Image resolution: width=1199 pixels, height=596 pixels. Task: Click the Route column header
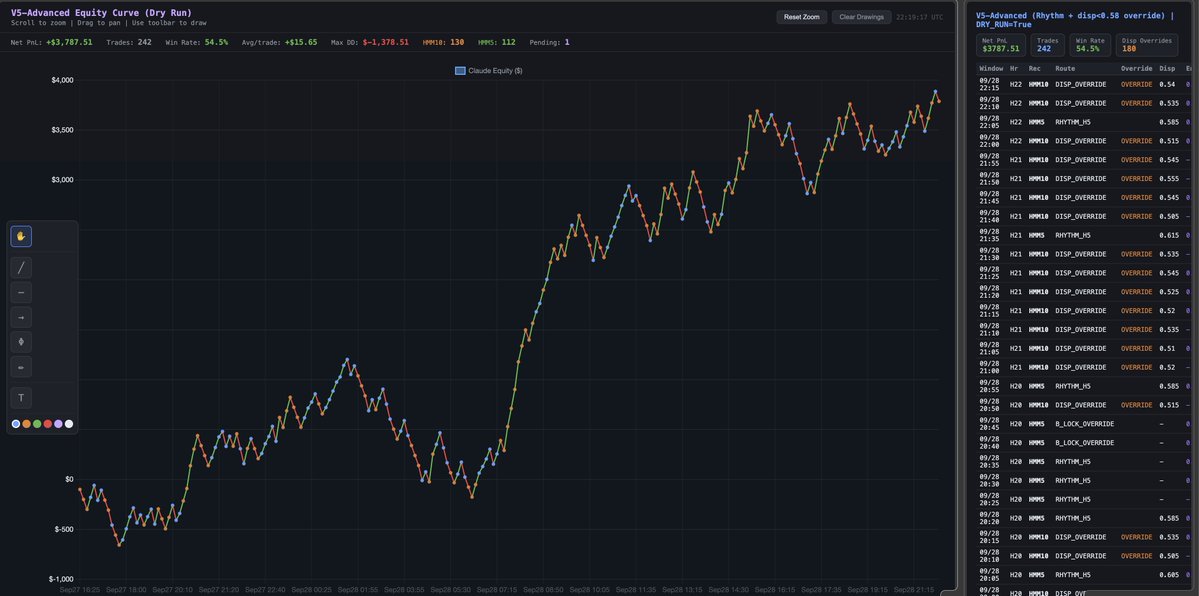tap(1065, 69)
